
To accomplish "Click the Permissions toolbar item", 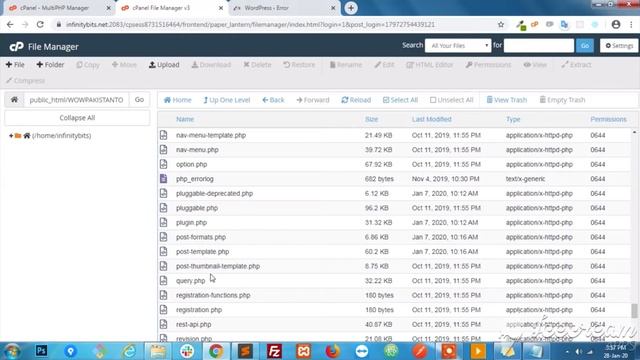I will click(488, 64).
